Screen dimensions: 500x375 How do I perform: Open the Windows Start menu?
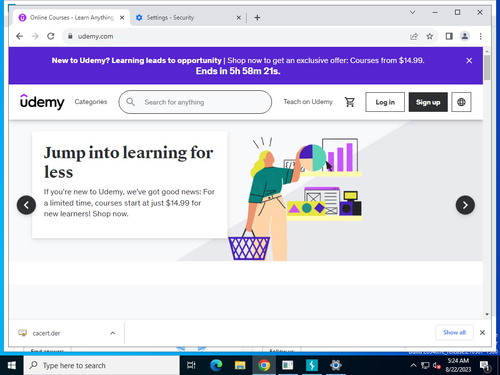click(x=12, y=365)
